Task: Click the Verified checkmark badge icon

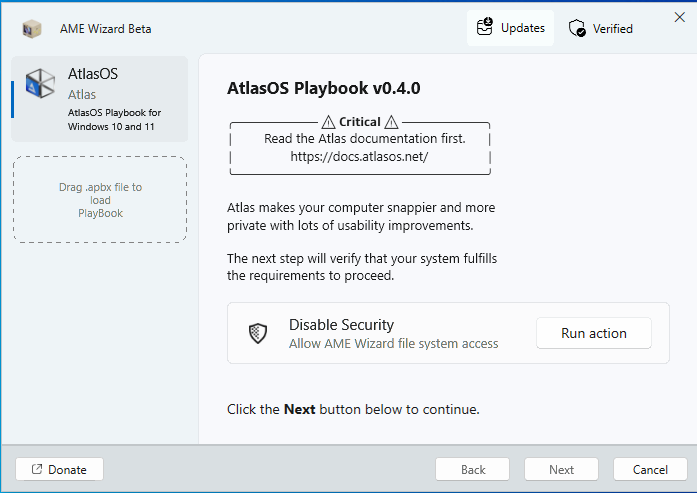Action: point(577,29)
